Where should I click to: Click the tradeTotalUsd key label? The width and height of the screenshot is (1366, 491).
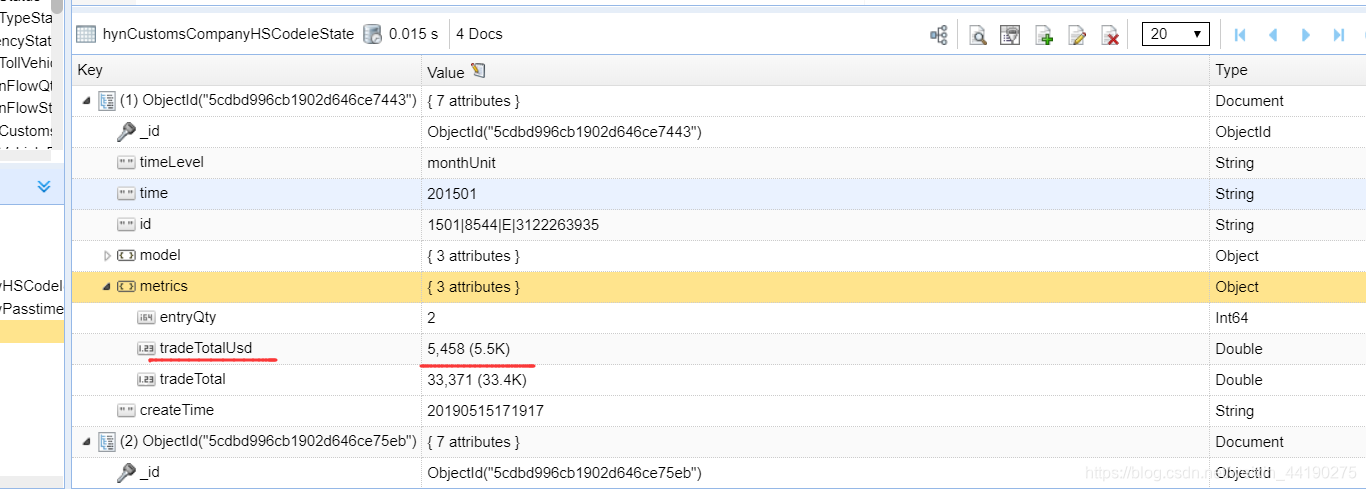pyautogui.click(x=206, y=348)
